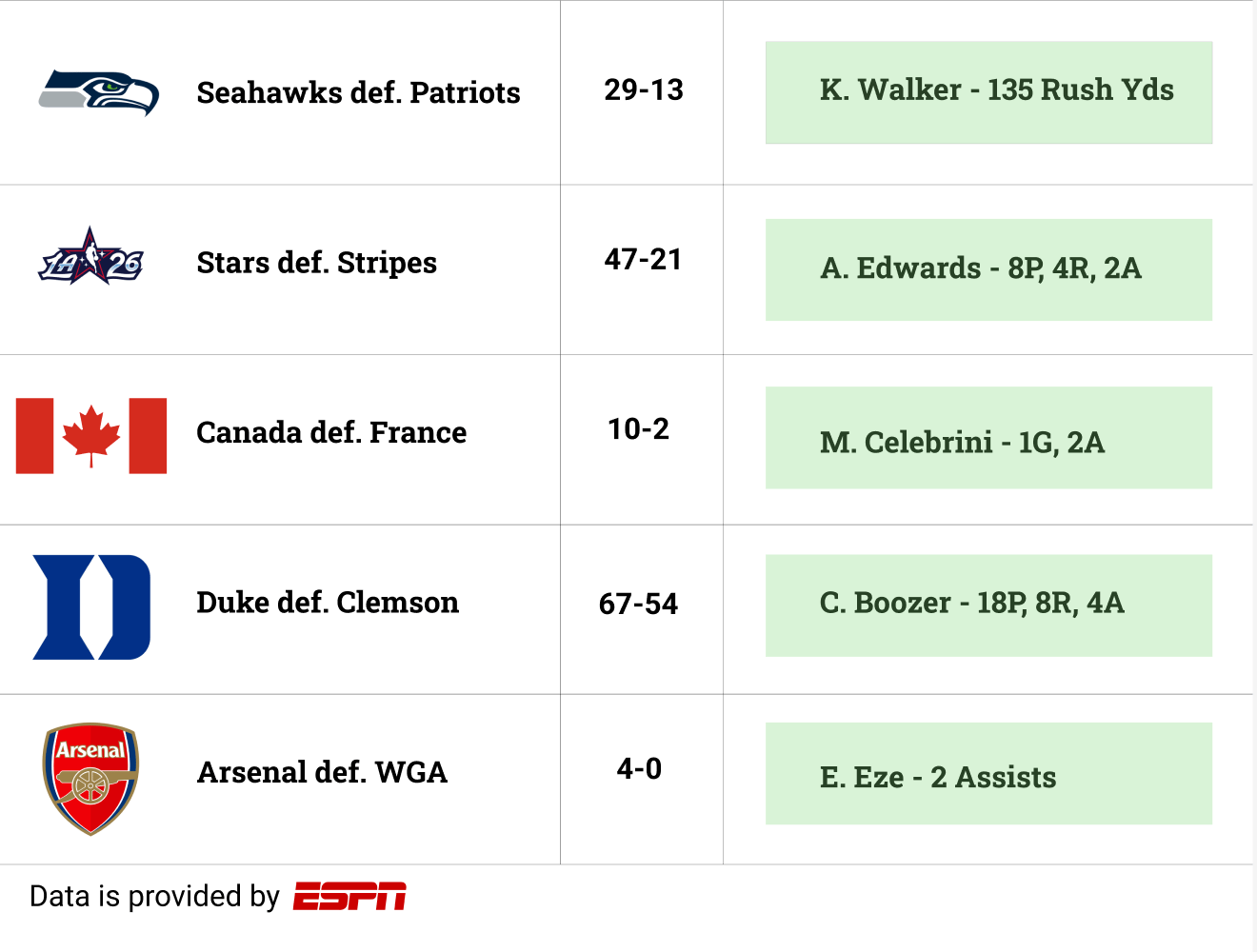This screenshot has height=952, width=1257.
Task: Open Canada def. France result
Action: 331,432
